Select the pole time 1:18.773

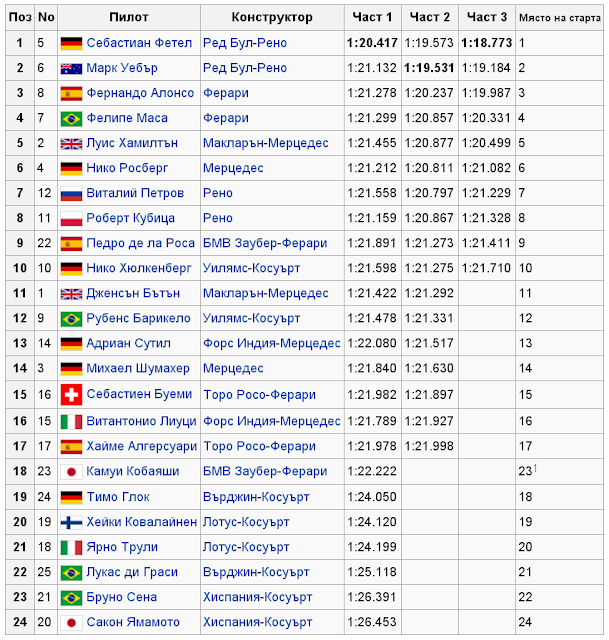coord(487,43)
